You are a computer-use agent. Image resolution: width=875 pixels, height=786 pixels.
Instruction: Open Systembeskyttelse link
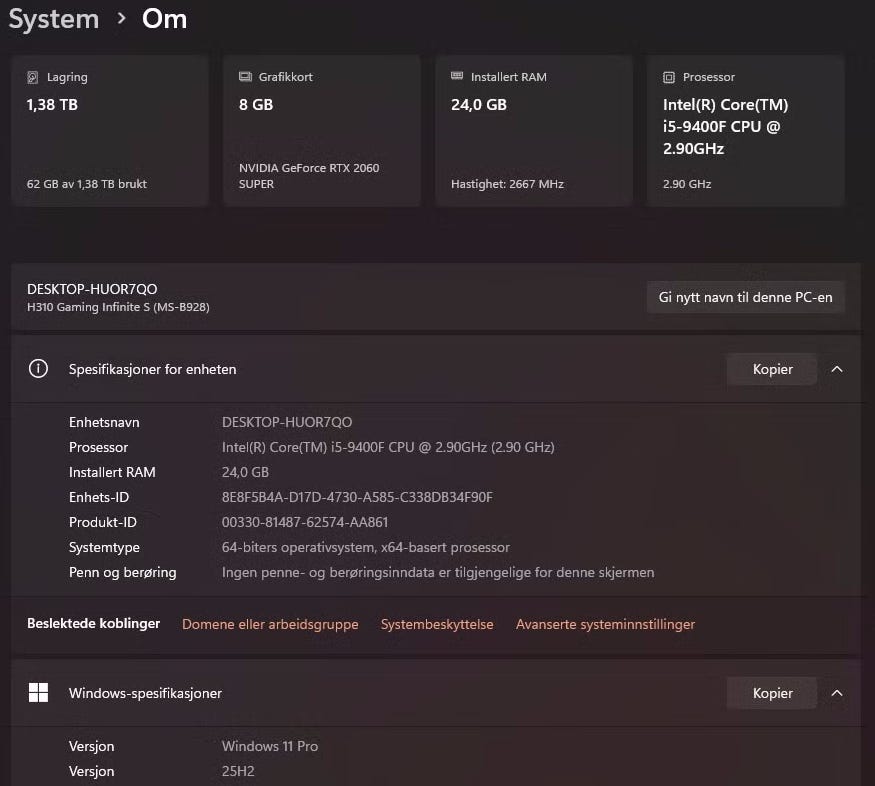coord(437,624)
